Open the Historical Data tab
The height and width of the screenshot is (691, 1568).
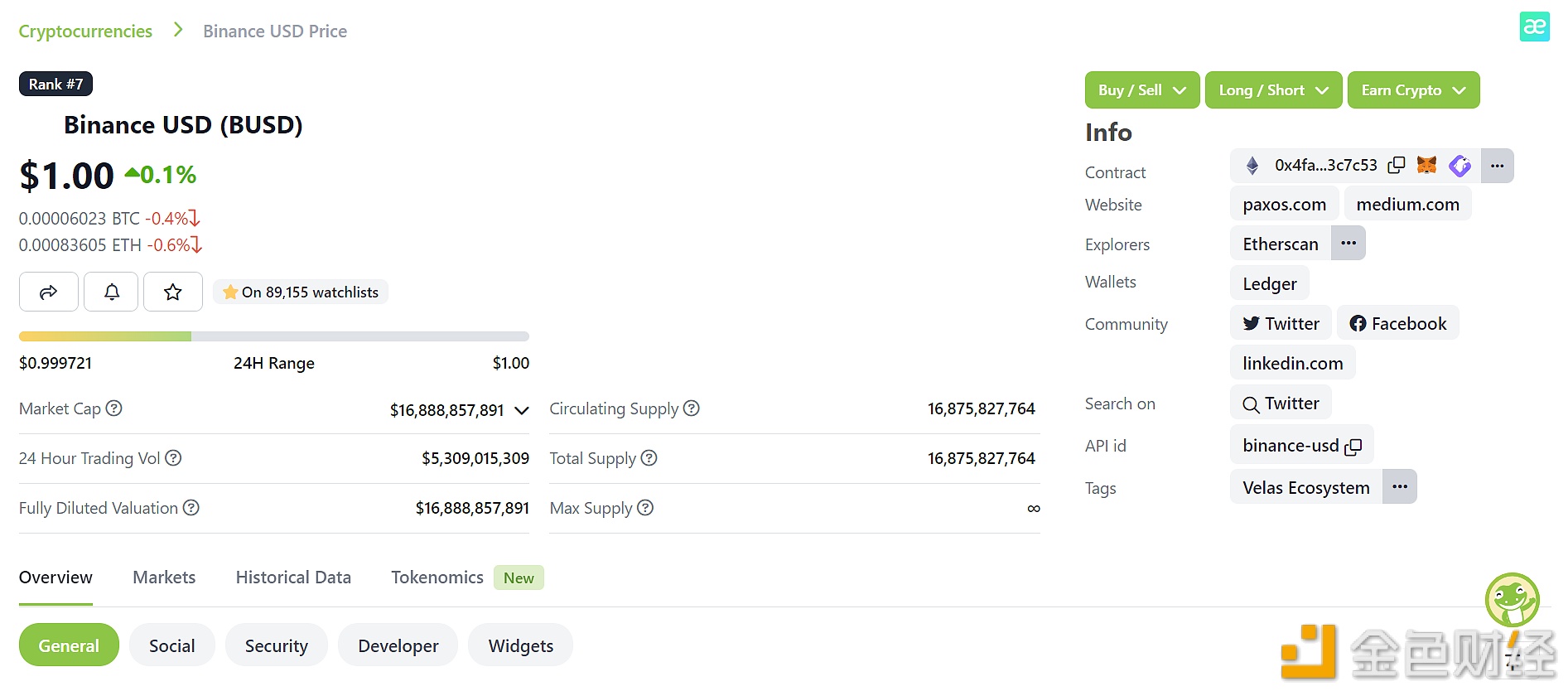(x=293, y=577)
